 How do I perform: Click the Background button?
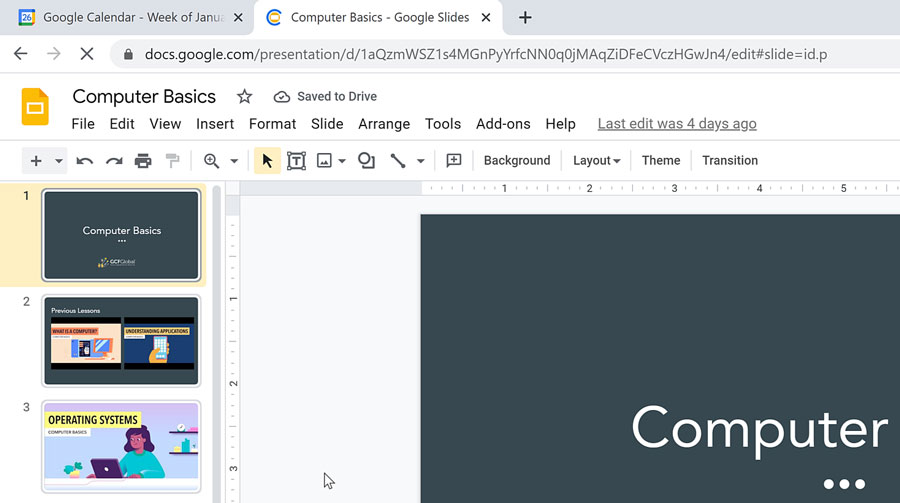point(517,160)
